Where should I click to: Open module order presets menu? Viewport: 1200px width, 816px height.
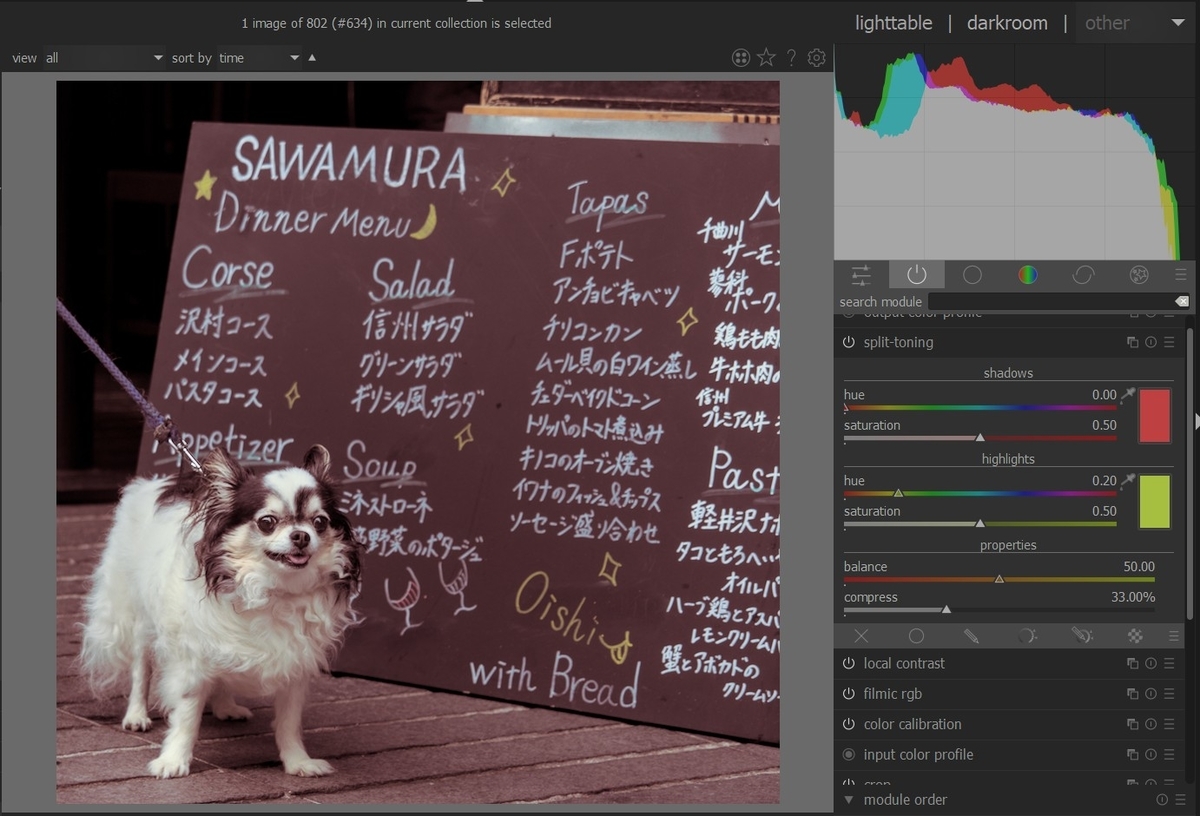tap(1179, 800)
